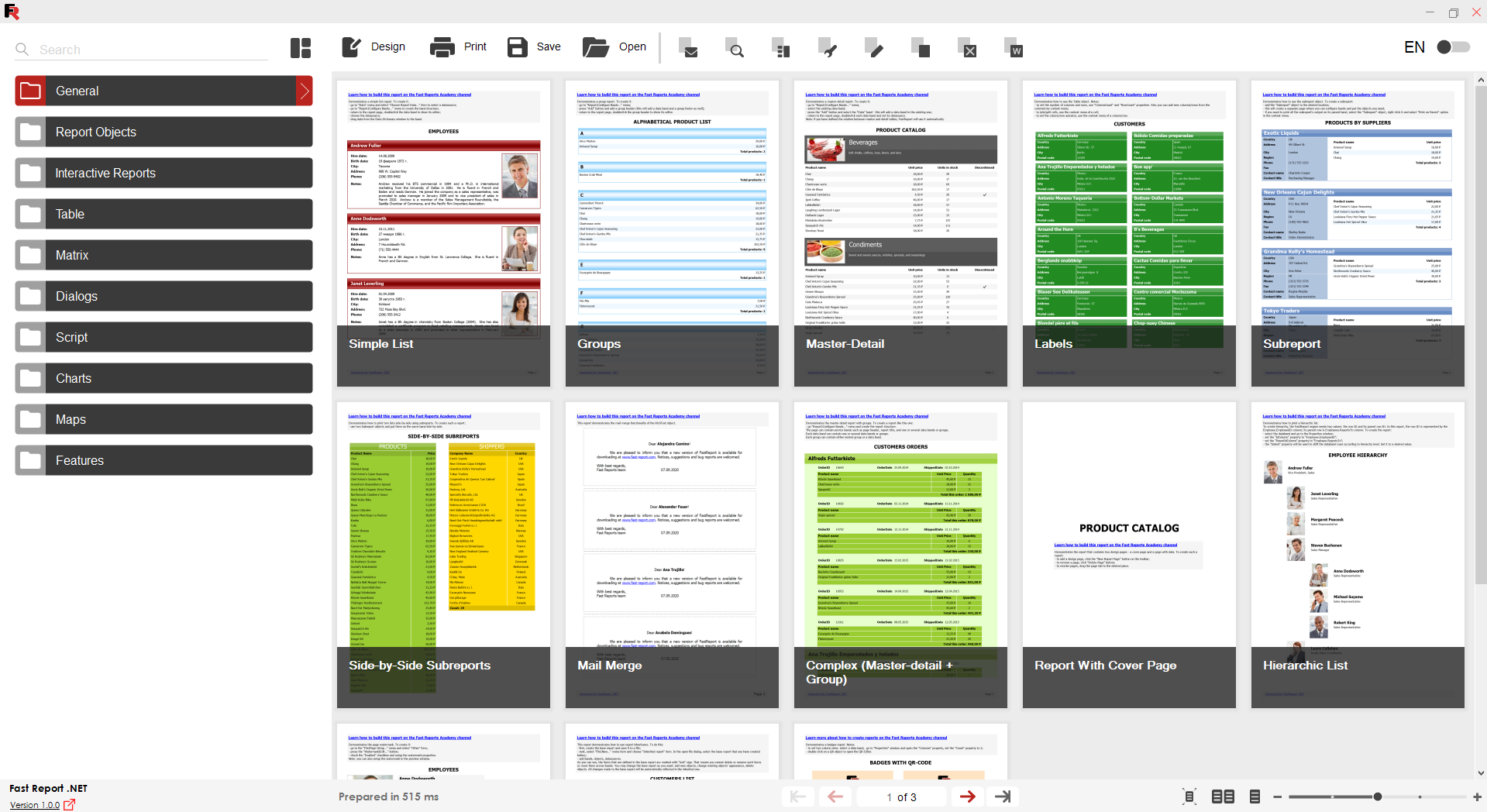Image resolution: width=1487 pixels, height=812 pixels.
Task: Click the red folder icon of General
Action: click(30, 91)
